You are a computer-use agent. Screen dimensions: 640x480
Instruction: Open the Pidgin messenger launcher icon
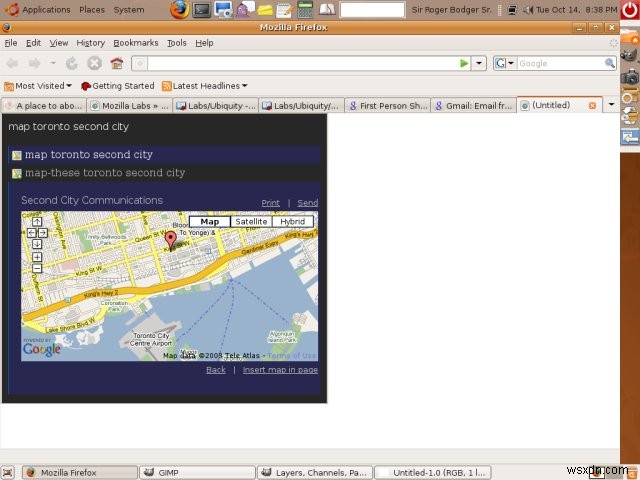[x=244, y=10]
